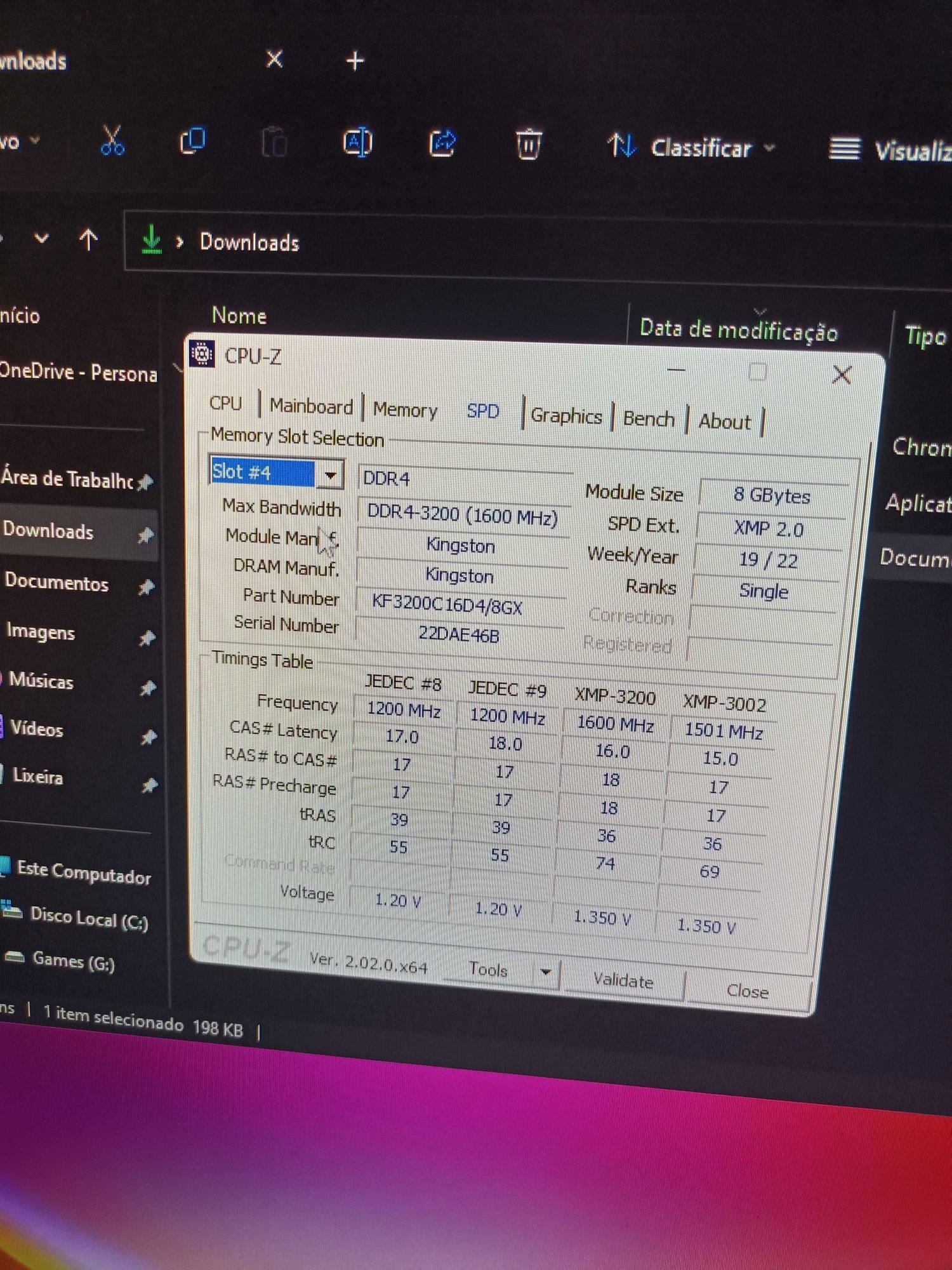Click the pin icon beside Músicas

[x=148, y=688]
